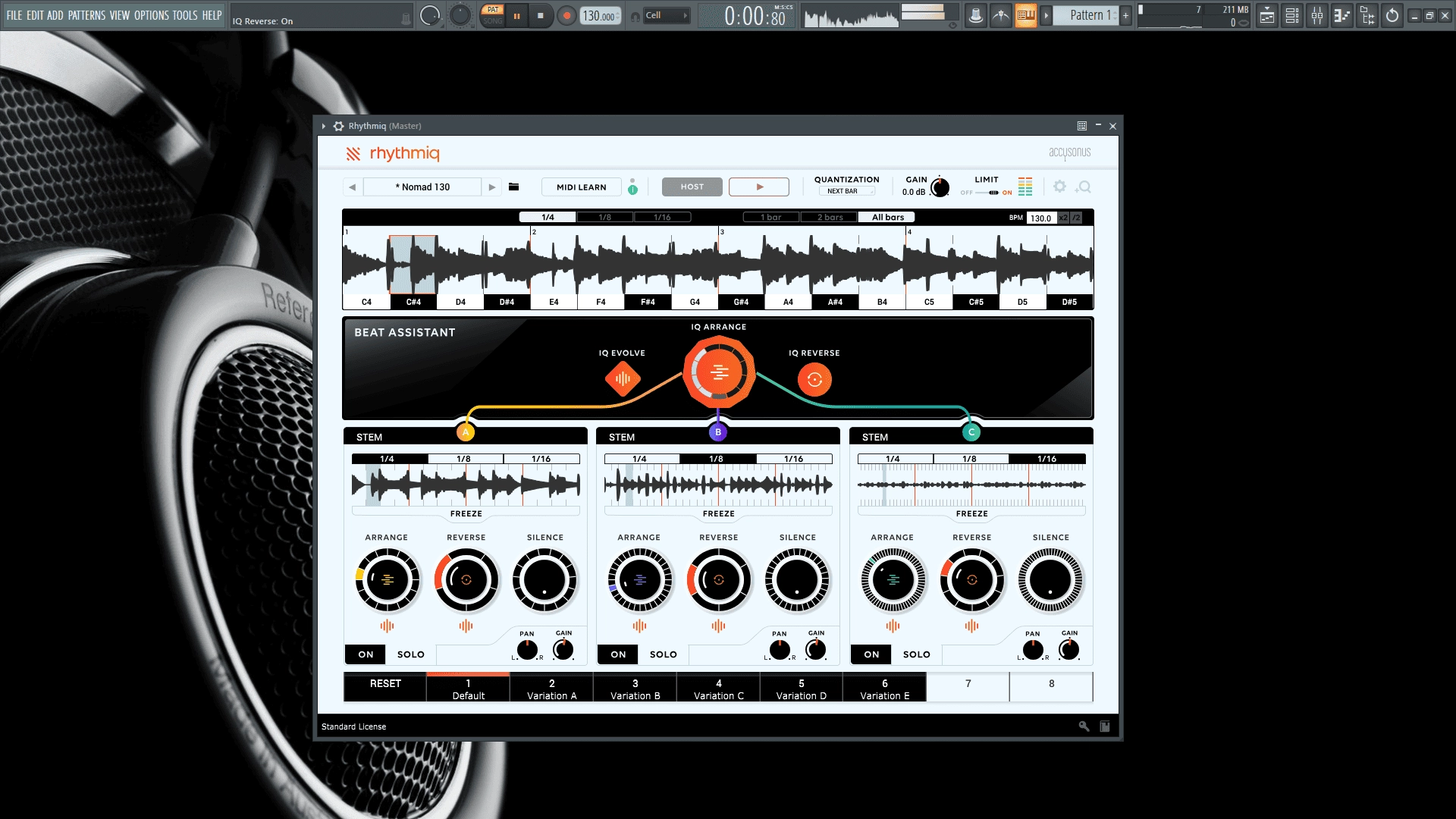The height and width of the screenshot is (819, 1456).
Task: Open the preset folder browser icon
Action: 513,187
